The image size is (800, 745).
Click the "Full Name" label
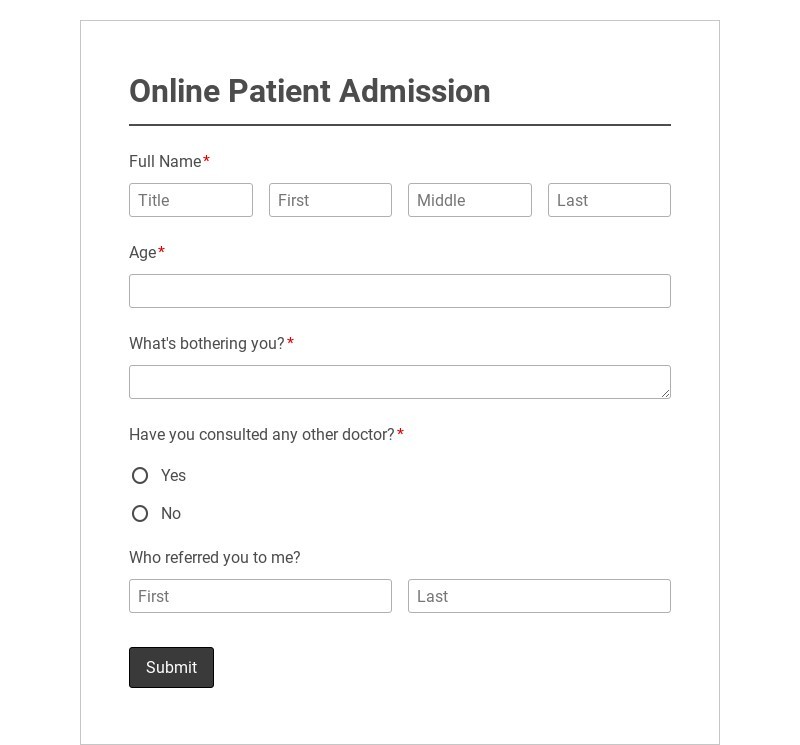[165, 162]
